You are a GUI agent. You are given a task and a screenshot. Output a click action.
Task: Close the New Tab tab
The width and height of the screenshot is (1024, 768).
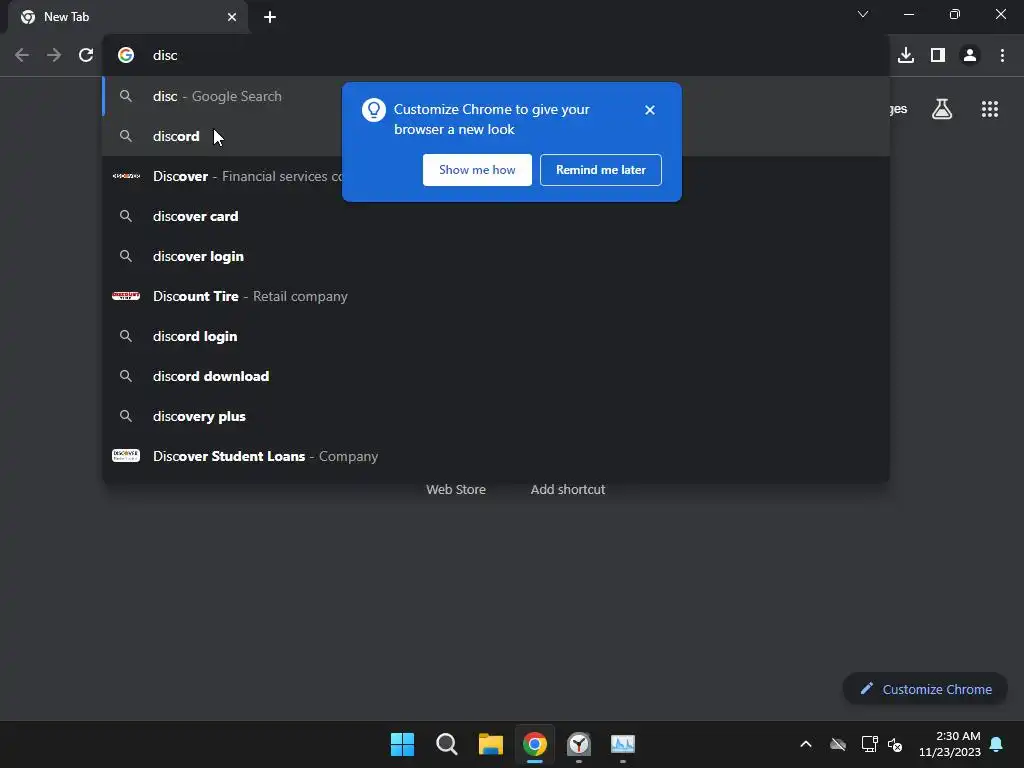click(x=232, y=17)
